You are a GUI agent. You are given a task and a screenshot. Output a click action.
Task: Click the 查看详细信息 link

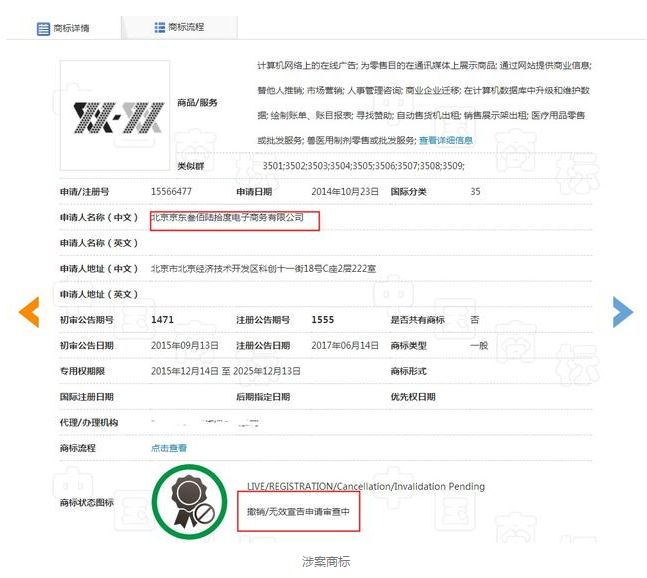coord(446,140)
